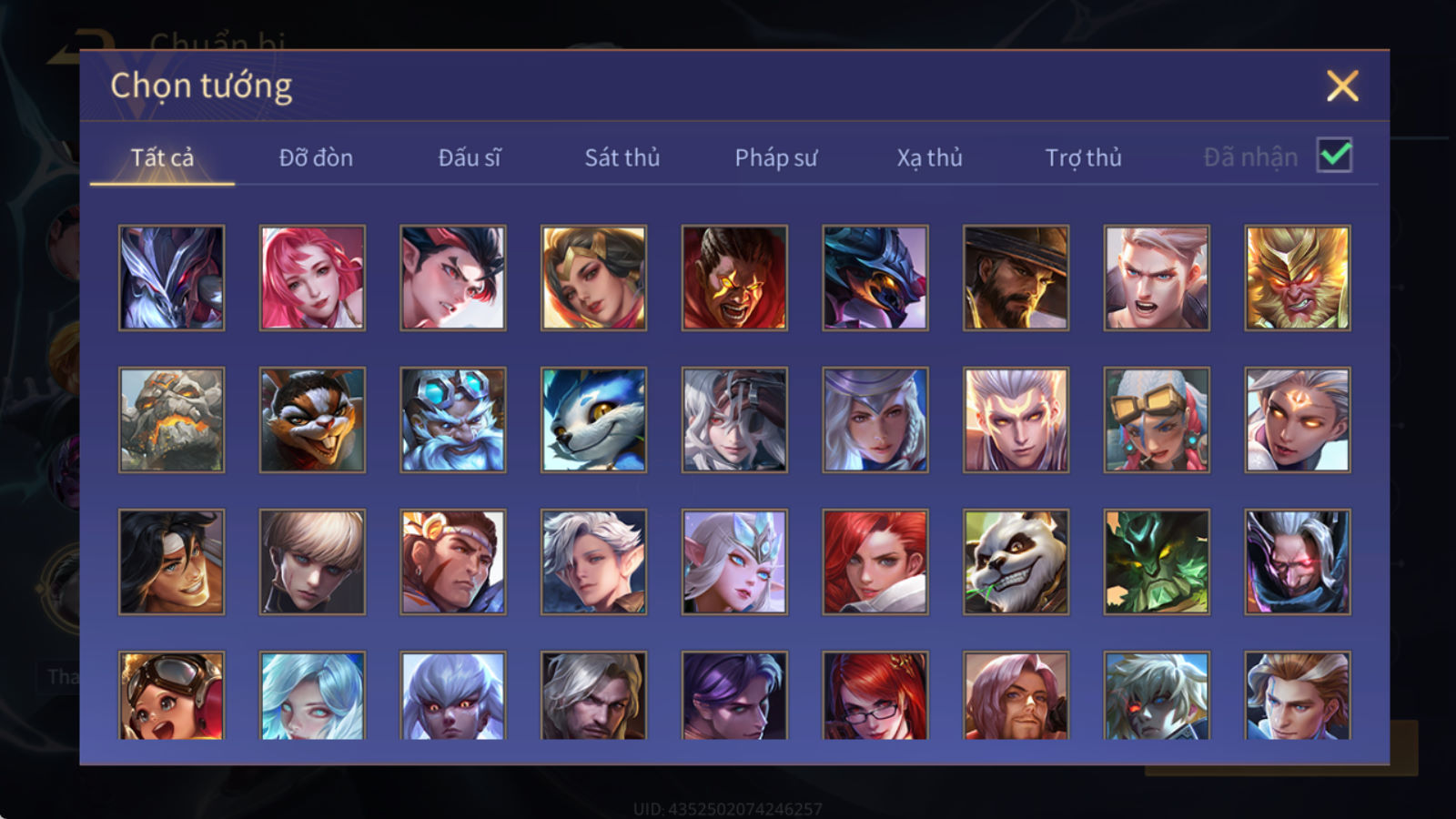Select the panda hero portrait
Image resolution: width=1456 pixels, height=819 pixels.
(1016, 561)
